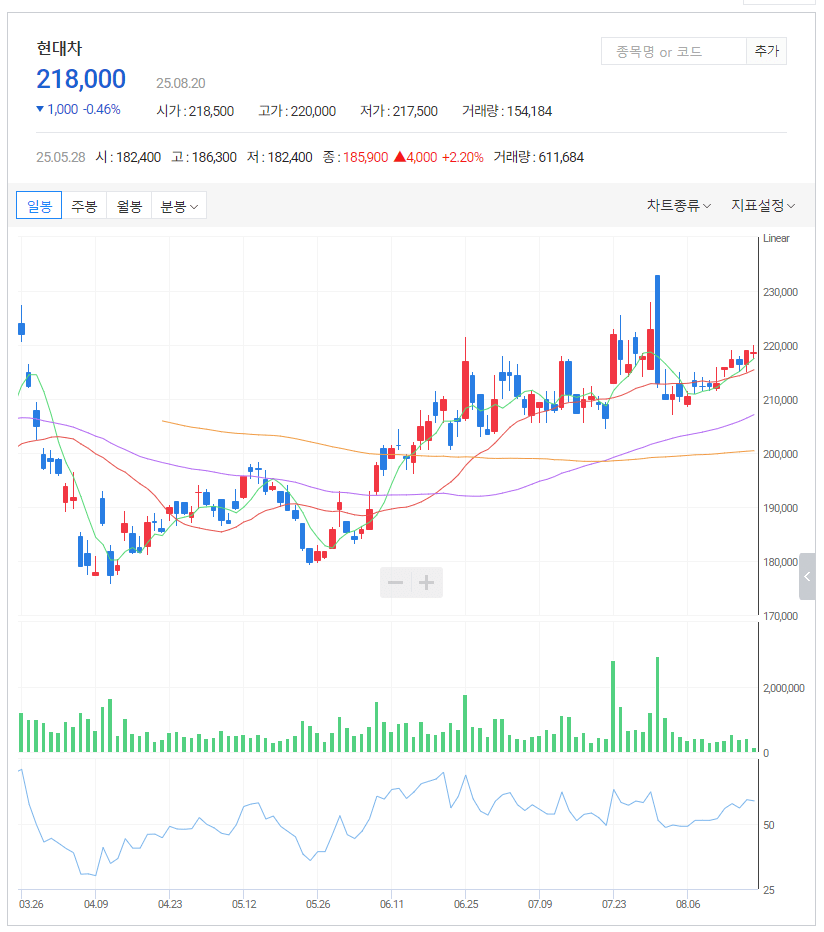Click the 시가:218,500 open price
Screen dimensions: 824x932
195,111
